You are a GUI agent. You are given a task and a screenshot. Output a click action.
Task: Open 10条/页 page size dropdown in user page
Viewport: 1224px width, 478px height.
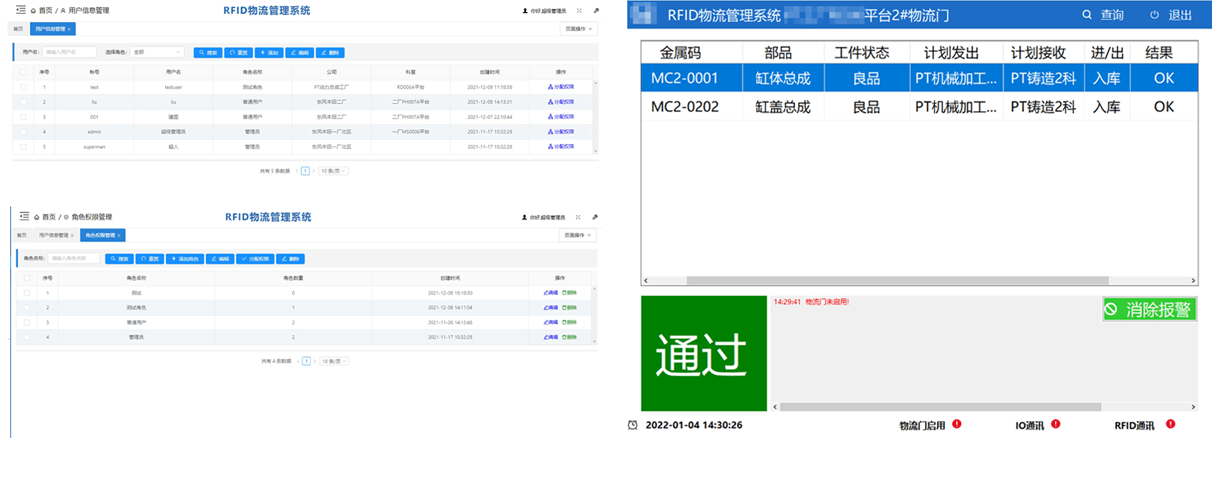point(333,171)
